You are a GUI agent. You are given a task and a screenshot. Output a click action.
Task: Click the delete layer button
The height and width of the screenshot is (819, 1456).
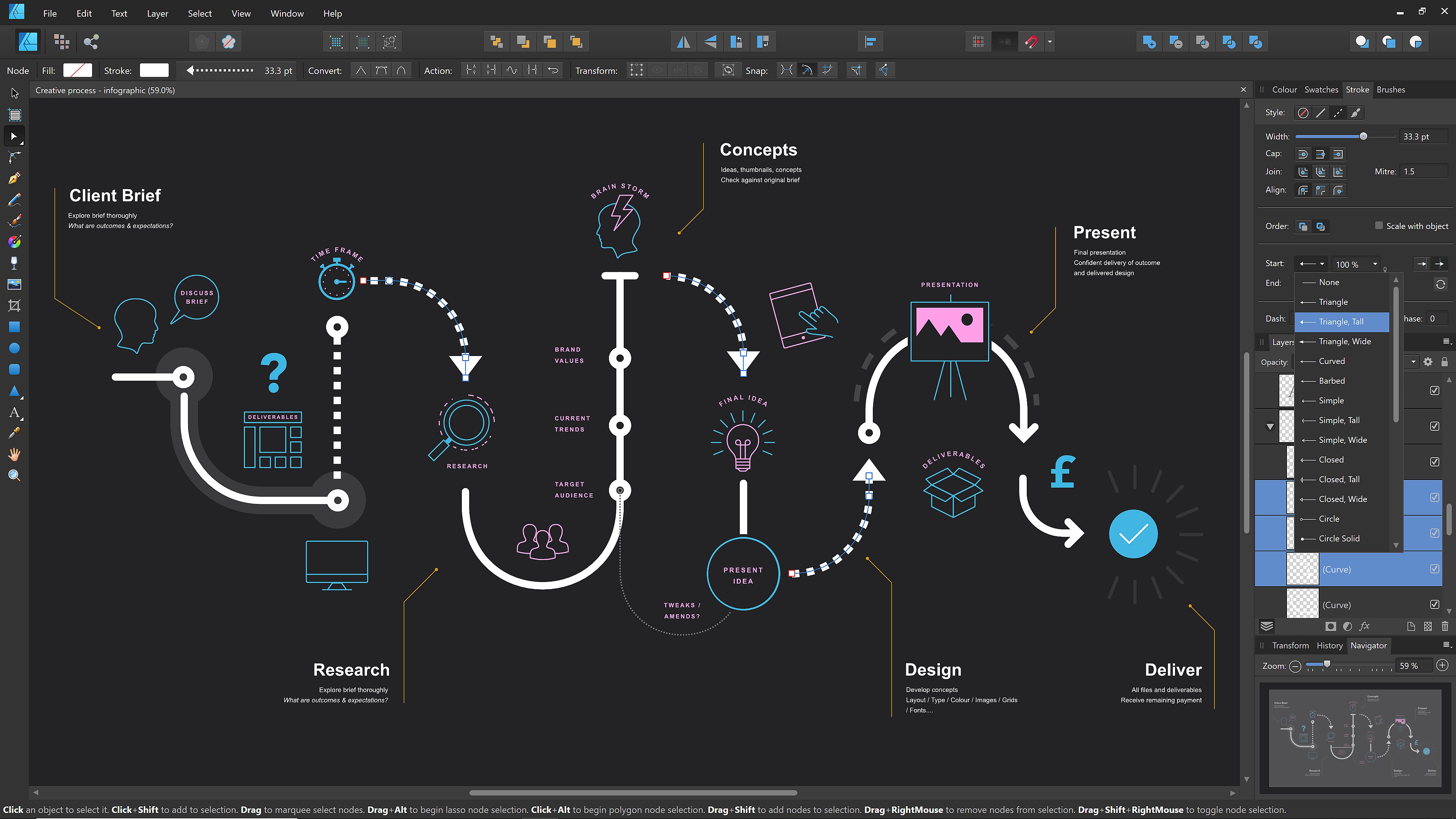pos(1446,626)
